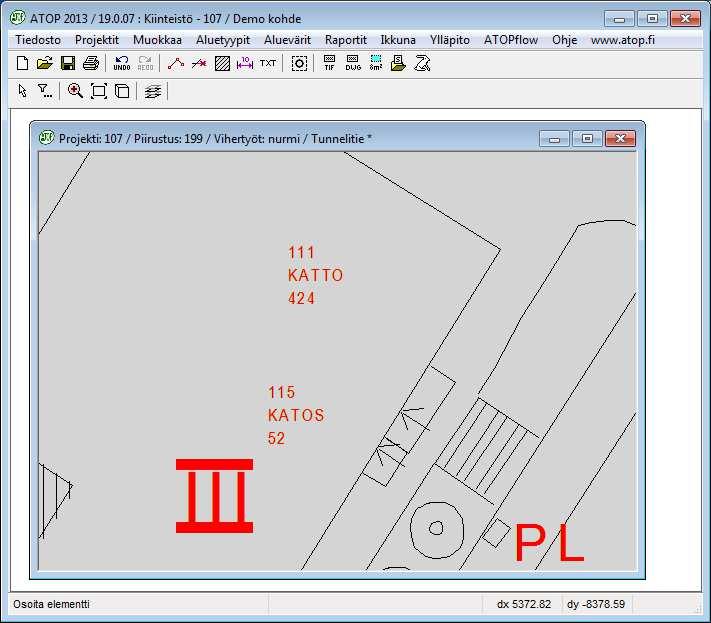Open the Raportit menu
This screenshot has height=623, width=711.
click(346, 40)
